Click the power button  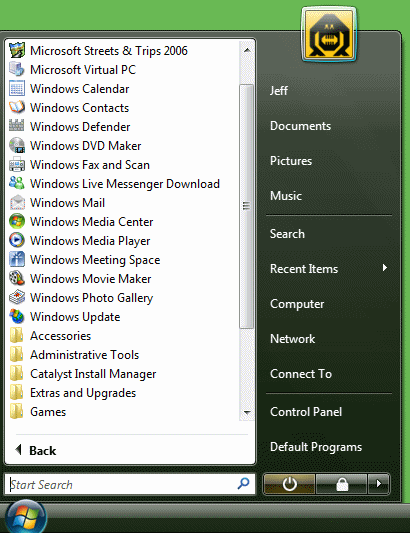coord(289,484)
